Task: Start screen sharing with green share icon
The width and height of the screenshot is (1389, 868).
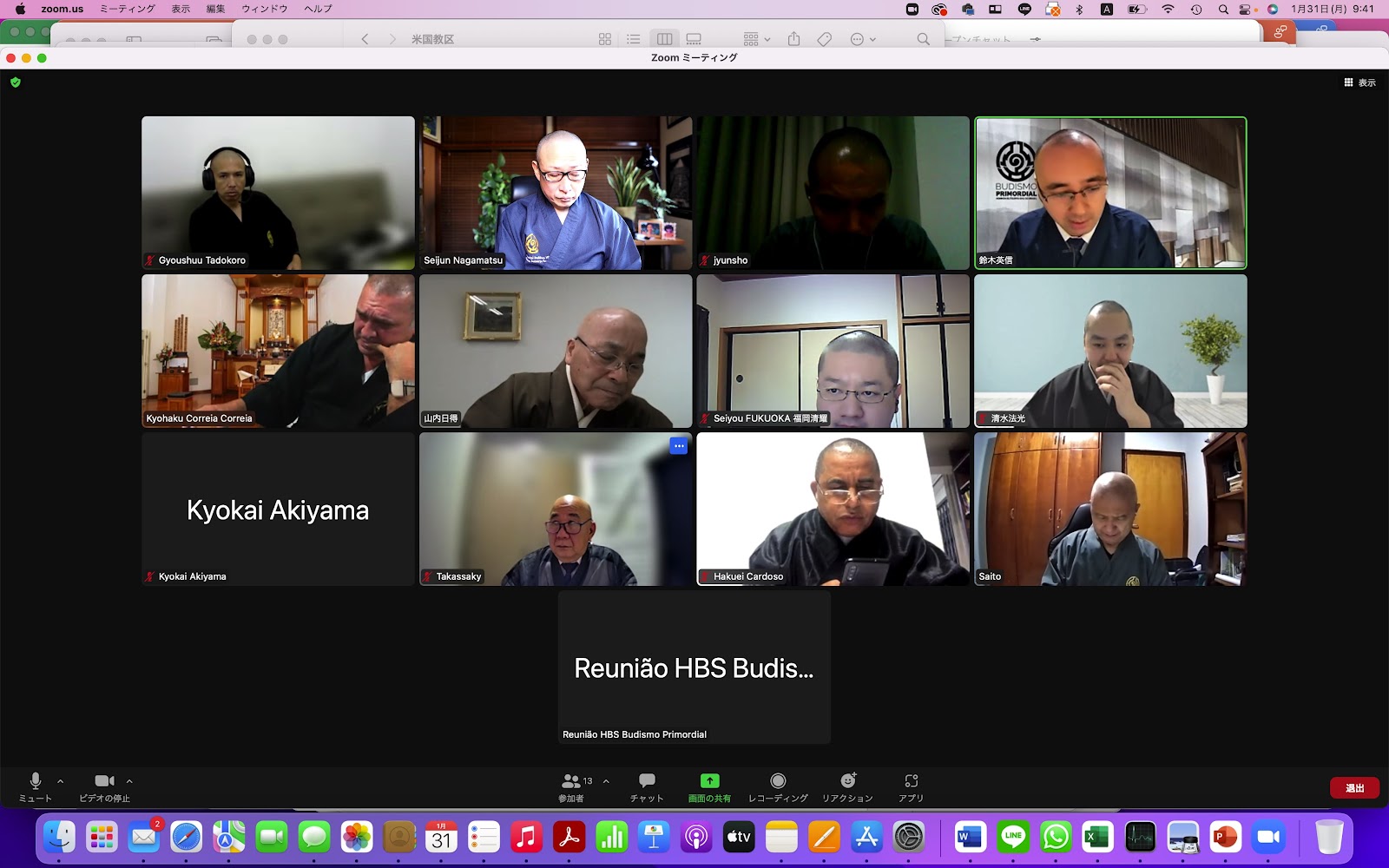Action: coord(709,786)
